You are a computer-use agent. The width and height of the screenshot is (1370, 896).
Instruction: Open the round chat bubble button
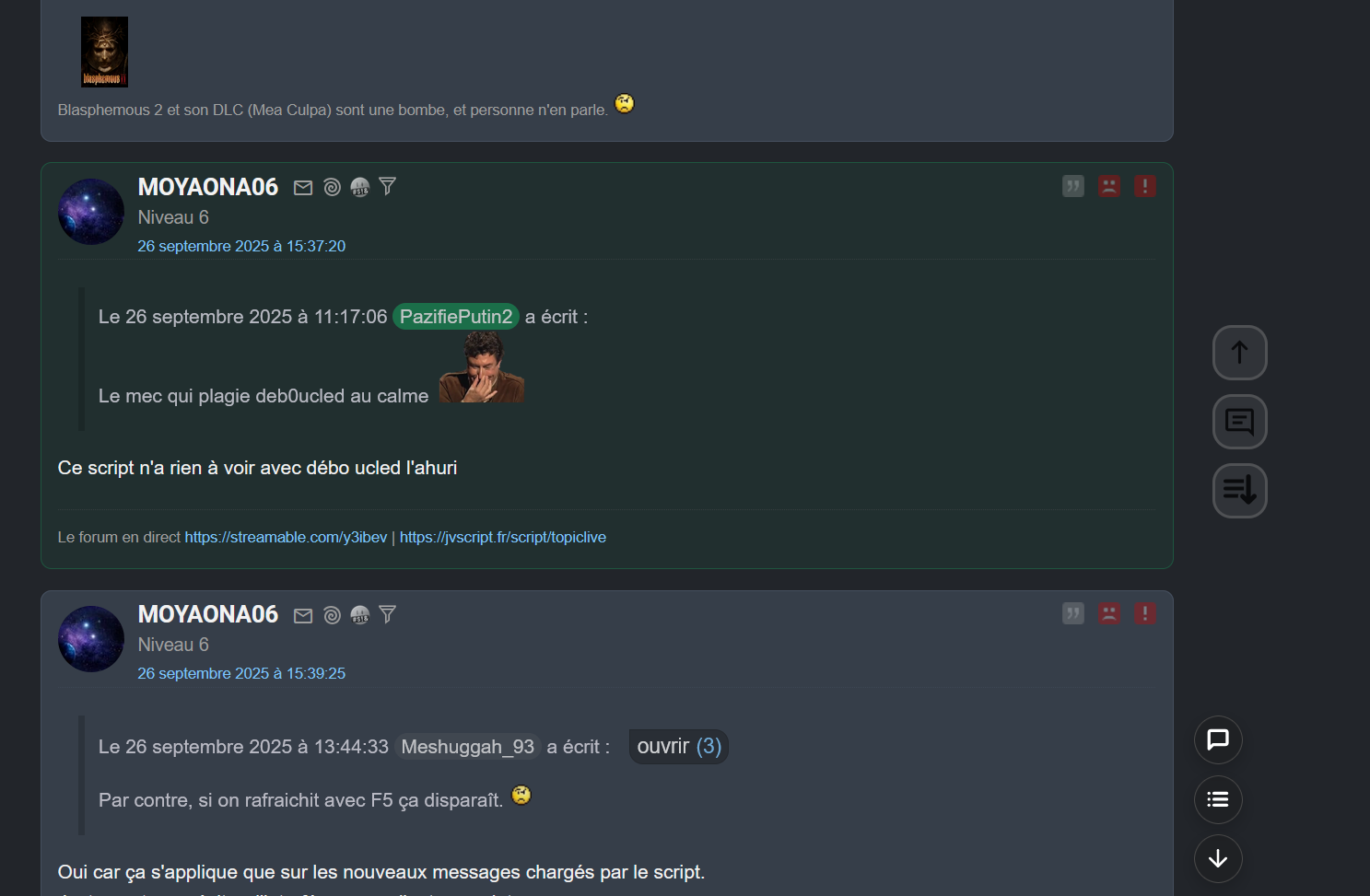click(1218, 739)
